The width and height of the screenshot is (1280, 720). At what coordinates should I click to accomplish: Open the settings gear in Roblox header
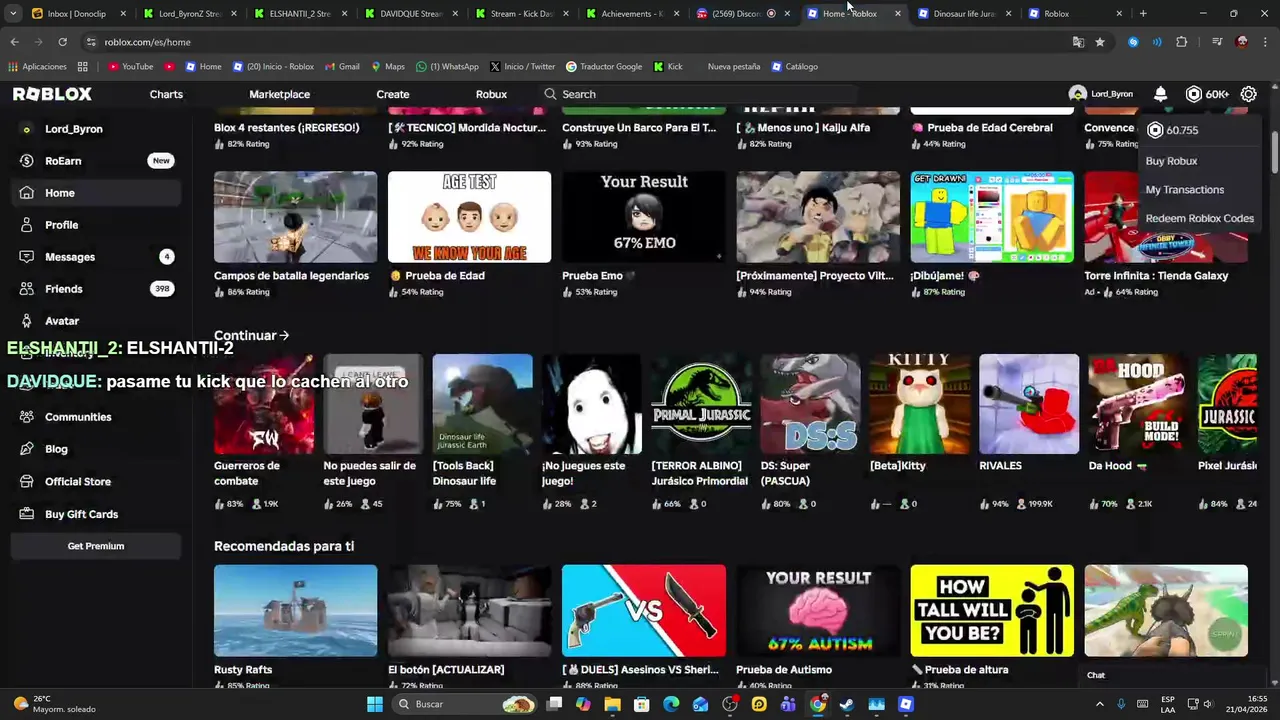[1248, 94]
